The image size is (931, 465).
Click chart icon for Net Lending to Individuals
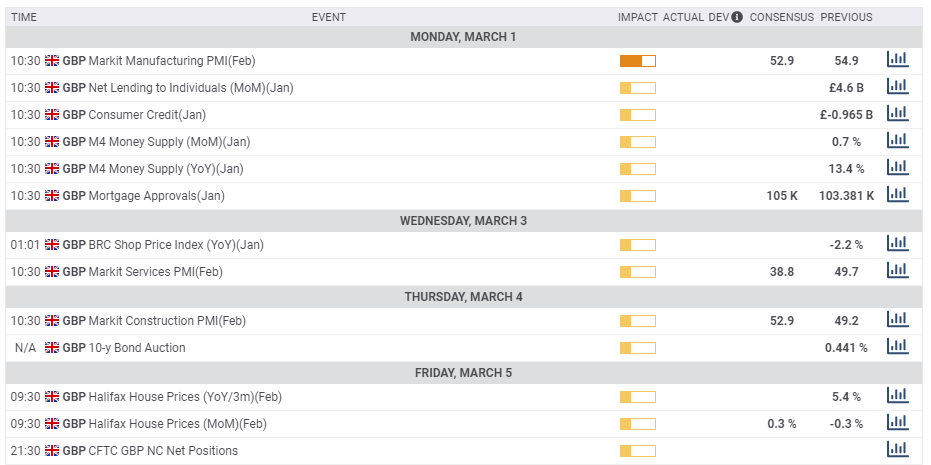pyautogui.click(x=897, y=87)
